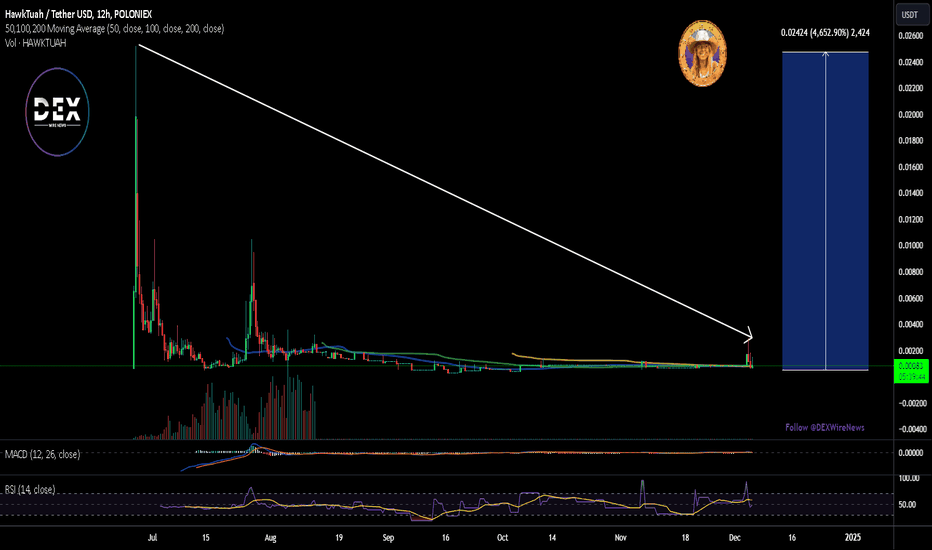Click the Jul date on time axis
Viewport: 932px width, 550px height.
click(x=153, y=538)
